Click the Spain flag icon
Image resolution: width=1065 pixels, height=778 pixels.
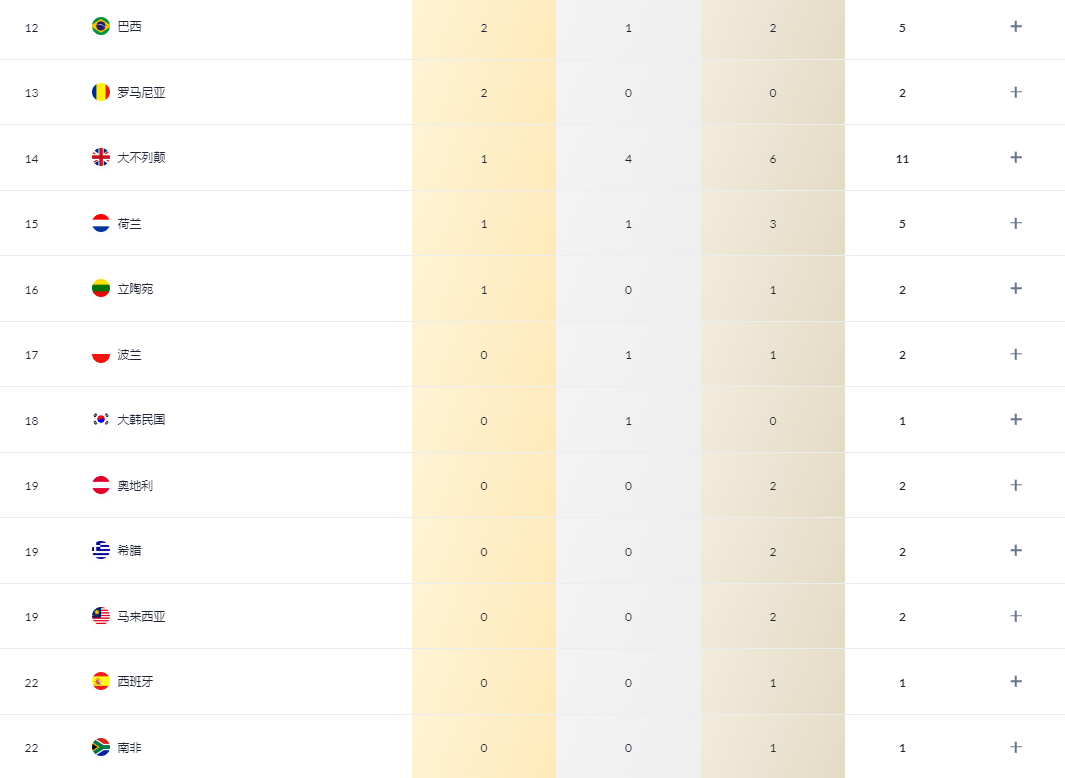(x=101, y=681)
